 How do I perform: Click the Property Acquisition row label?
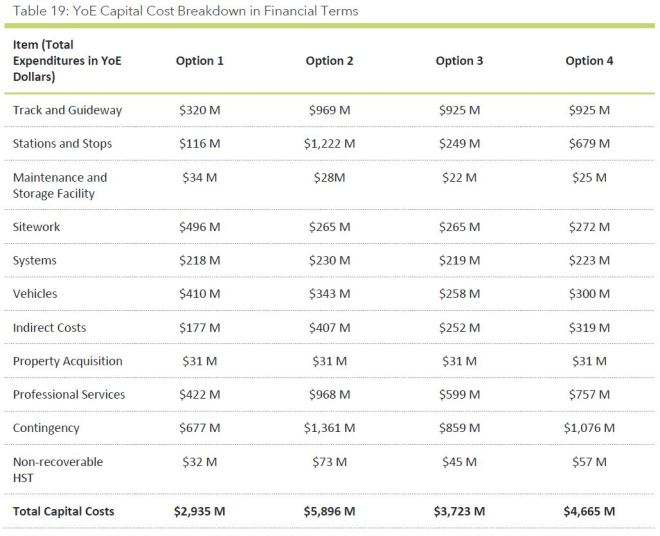pyautogui.click(x=67, y=361)
